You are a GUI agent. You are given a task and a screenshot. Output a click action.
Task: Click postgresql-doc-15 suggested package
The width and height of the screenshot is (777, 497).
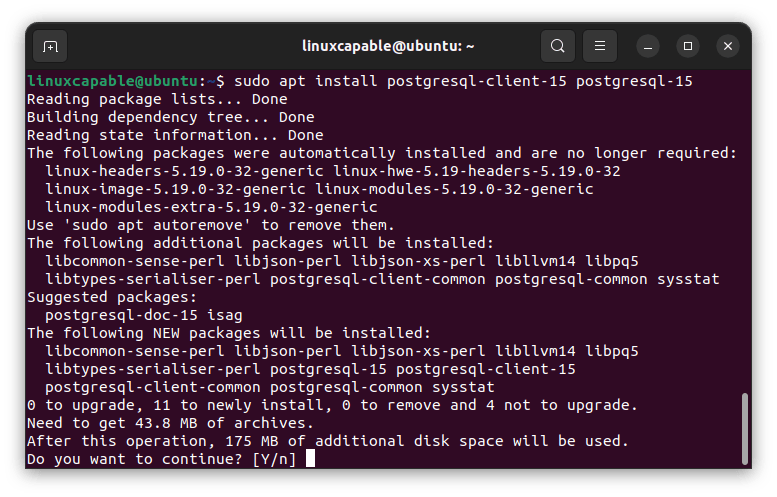point(121,315)
